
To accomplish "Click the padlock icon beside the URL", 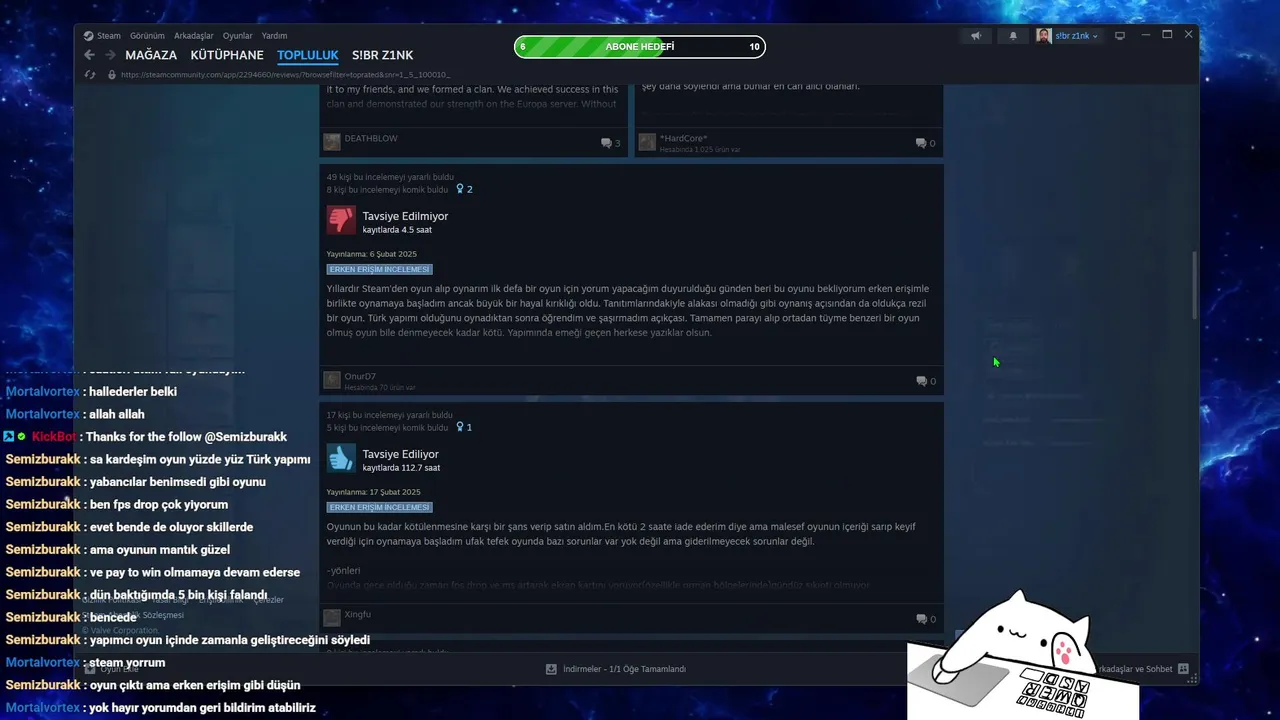I will coord(111,75).
